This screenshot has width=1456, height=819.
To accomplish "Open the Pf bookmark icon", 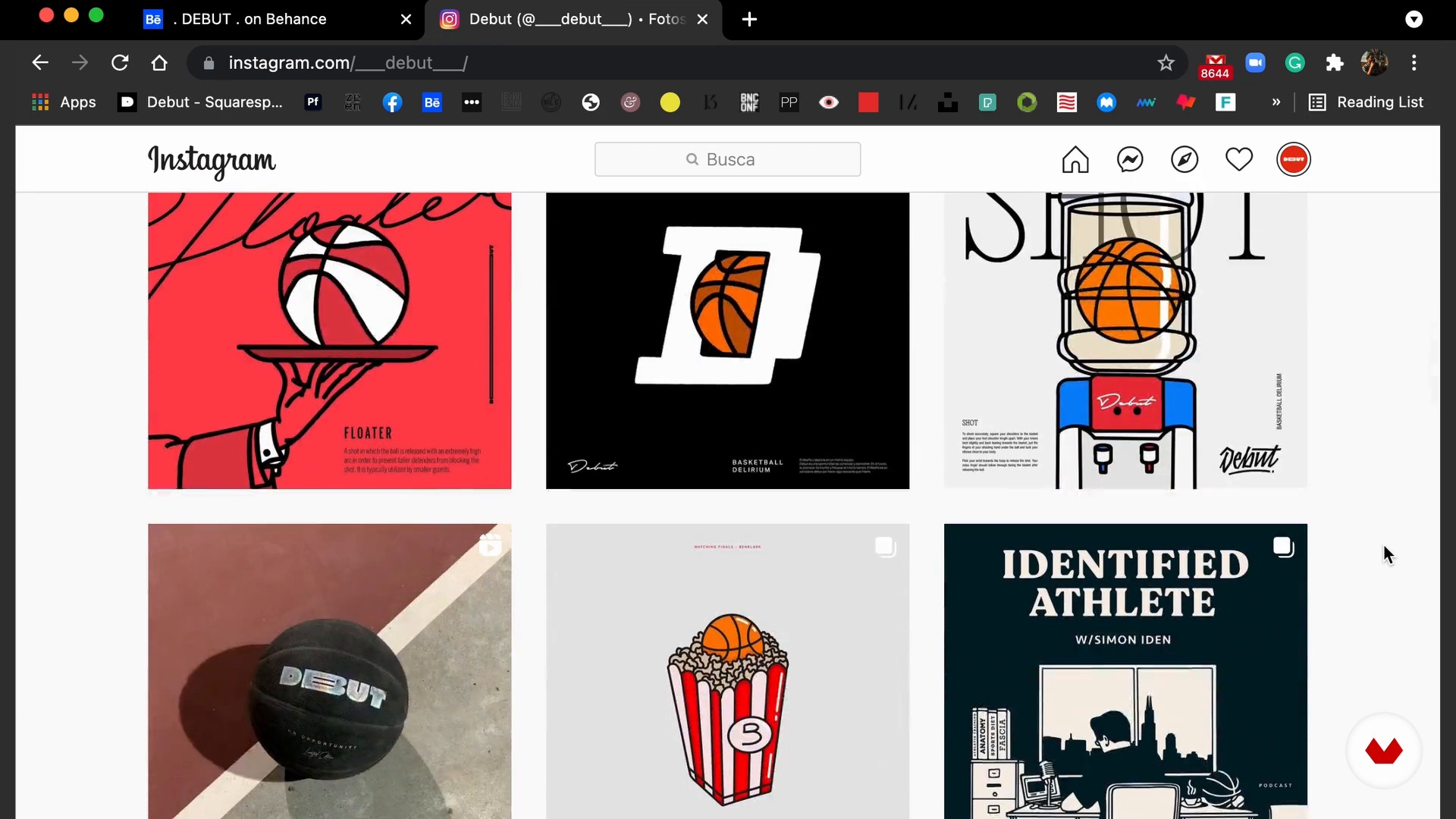I will [x=313, y=102].
